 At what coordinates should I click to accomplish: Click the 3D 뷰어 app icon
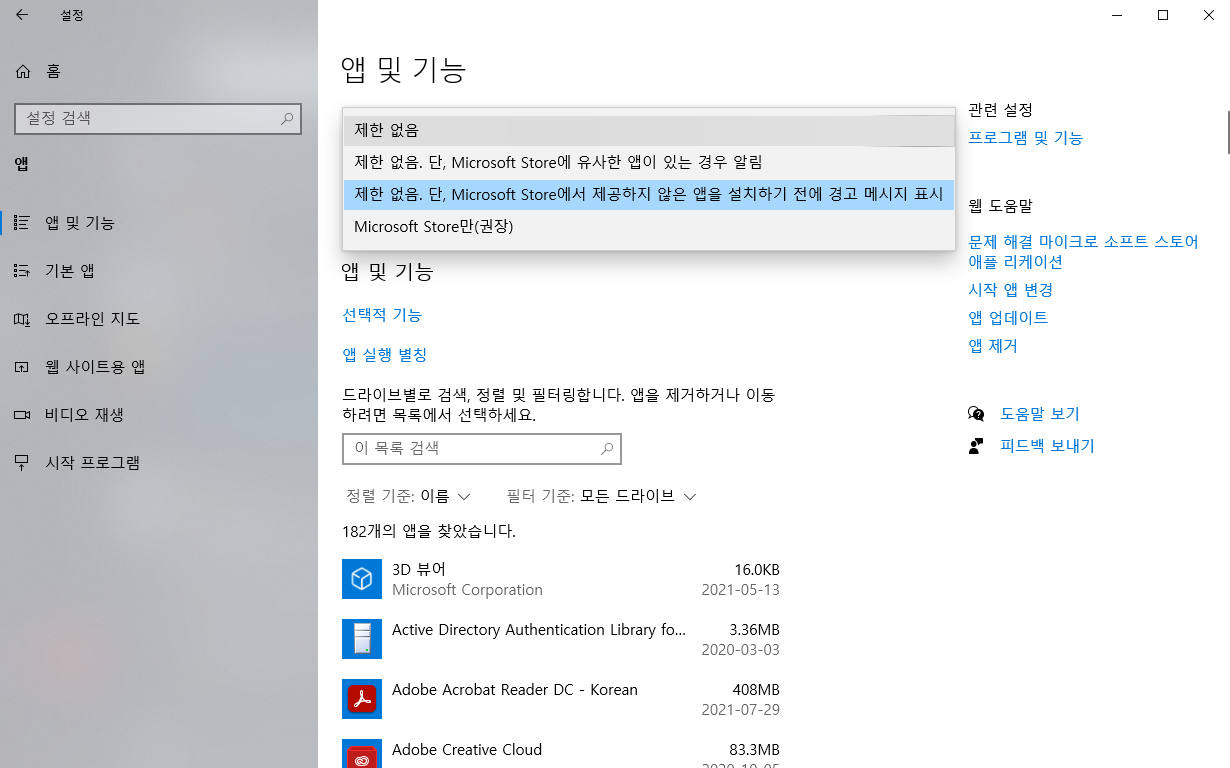362,579
